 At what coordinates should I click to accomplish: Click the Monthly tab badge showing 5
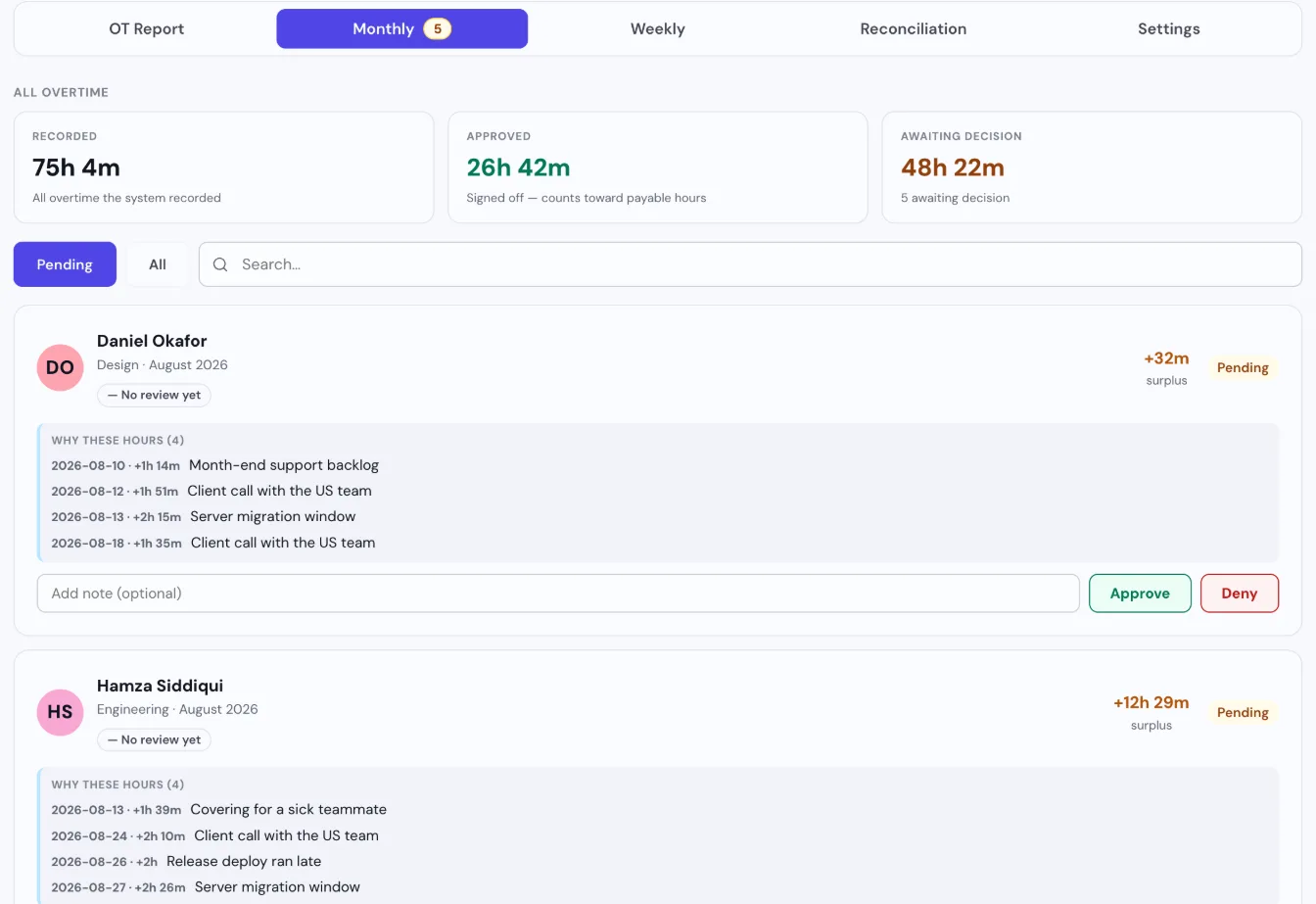point(437,28)
